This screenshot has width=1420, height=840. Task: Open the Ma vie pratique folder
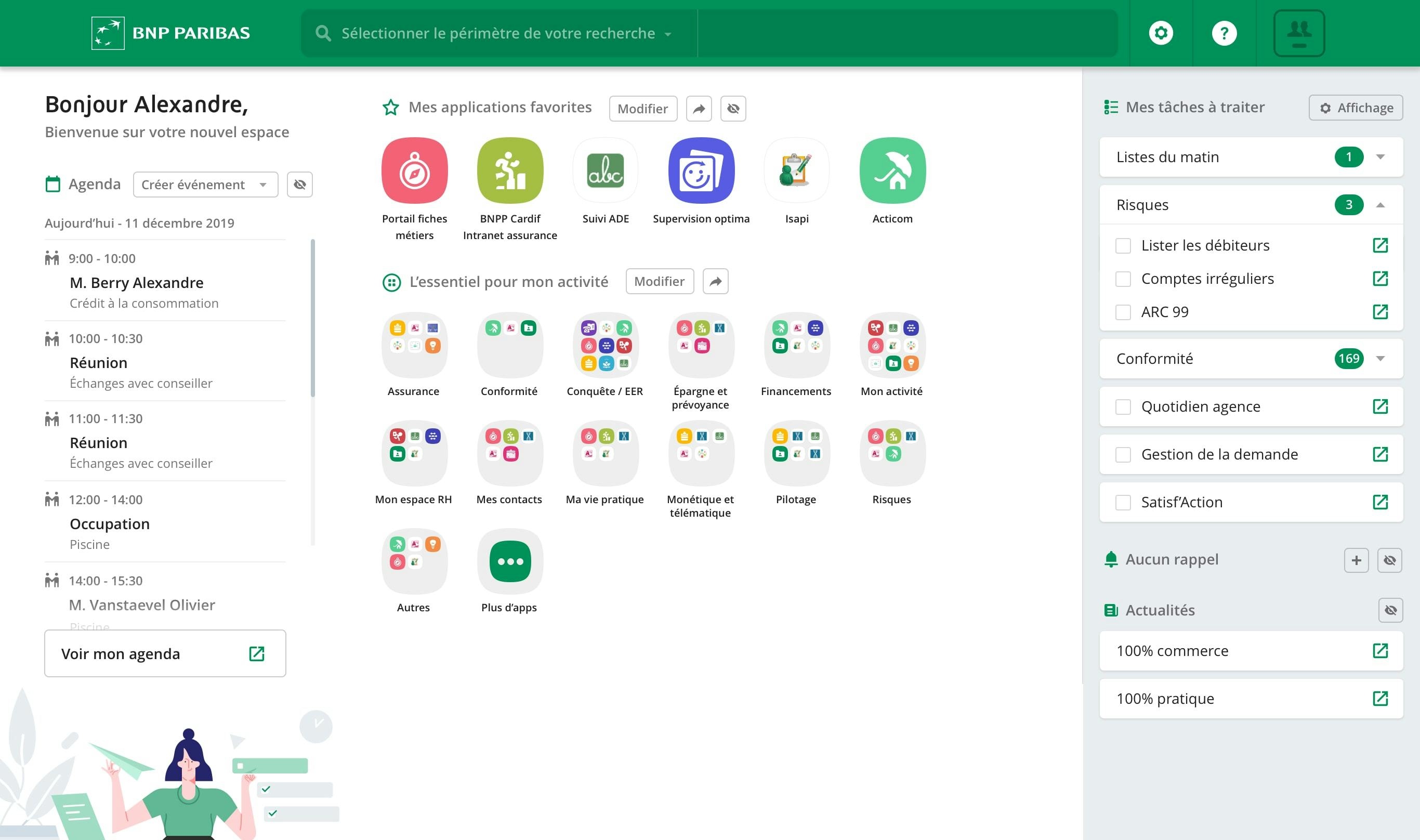(x=606, y=453)
